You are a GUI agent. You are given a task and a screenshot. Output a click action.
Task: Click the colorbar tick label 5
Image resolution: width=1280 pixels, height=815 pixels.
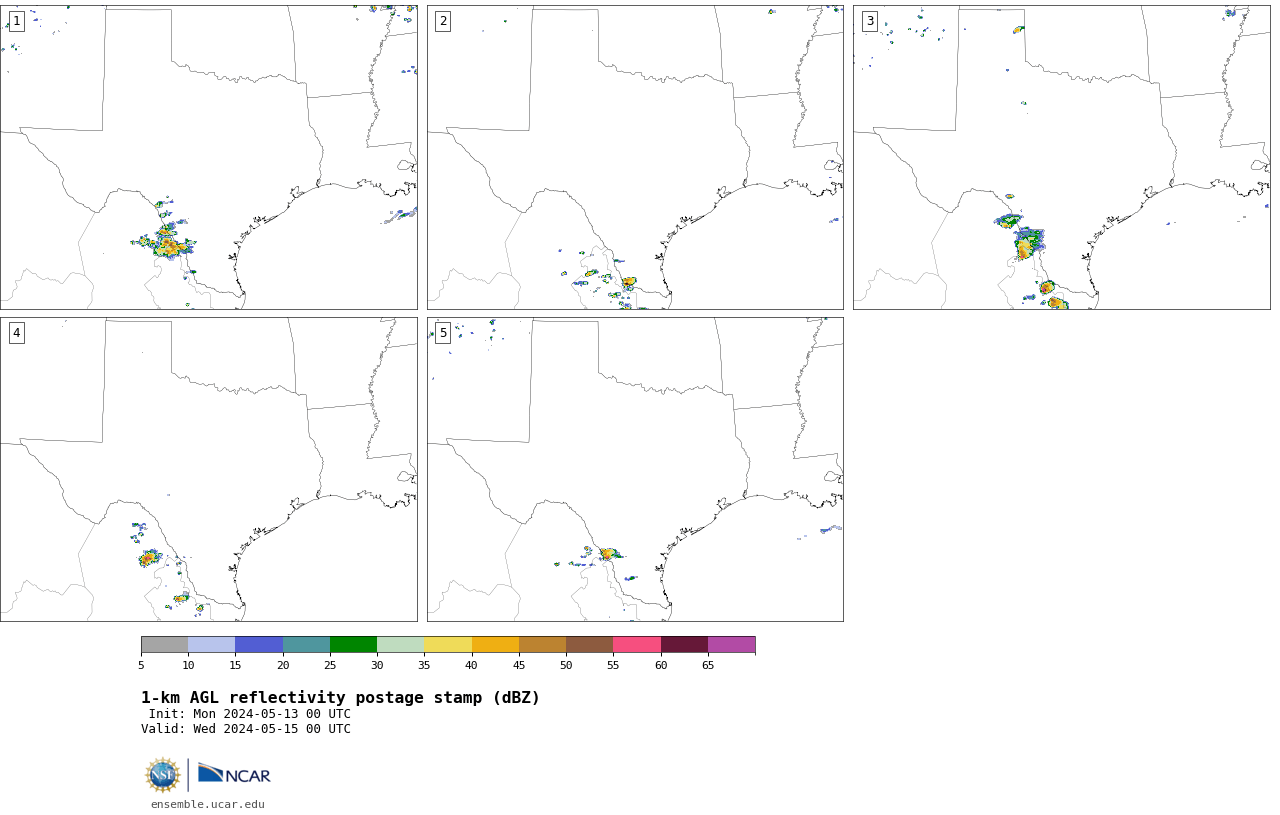click(x=141, y=665)
